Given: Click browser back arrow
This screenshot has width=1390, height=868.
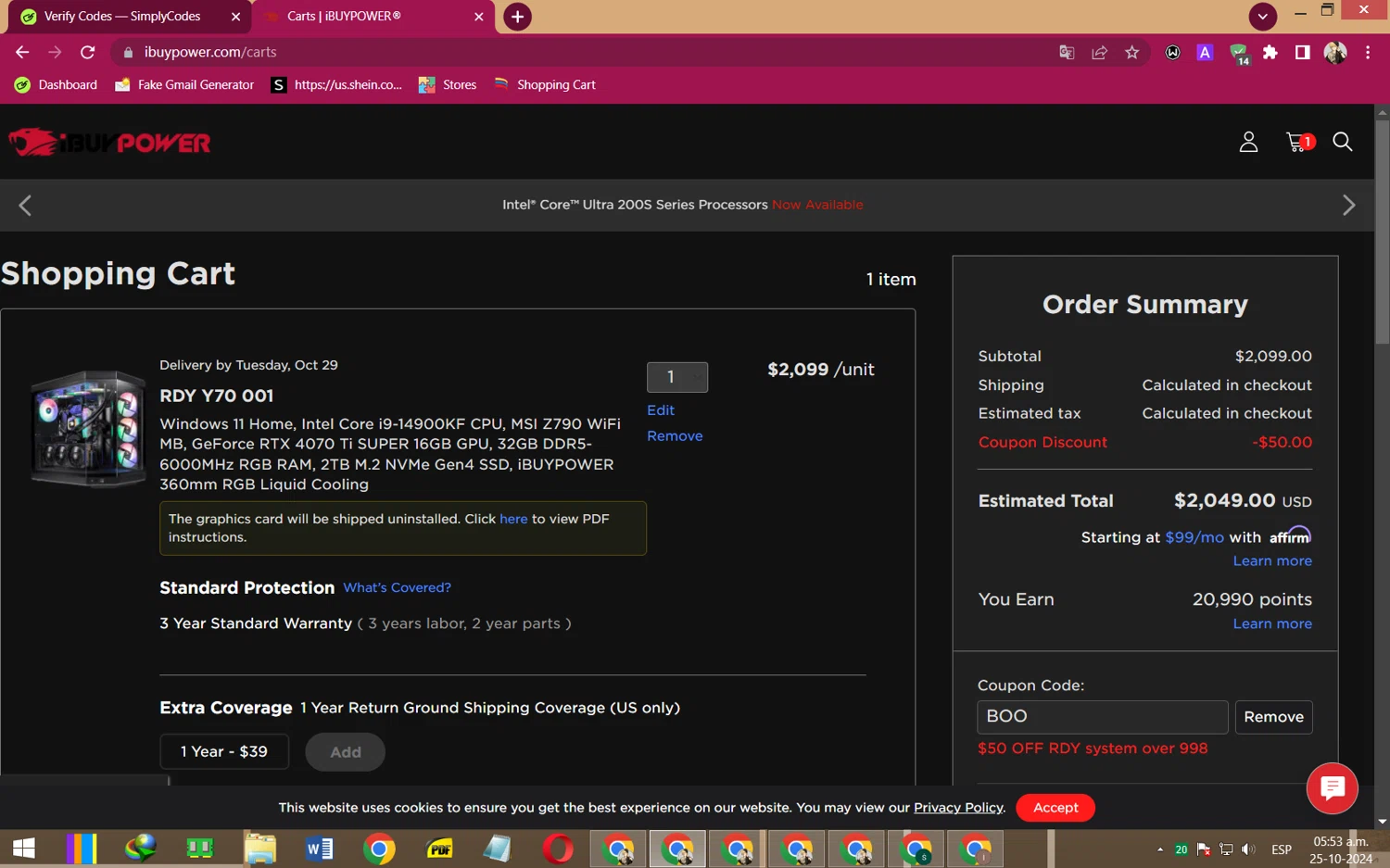Looking at the screenshot, I should tap(22, 53).
